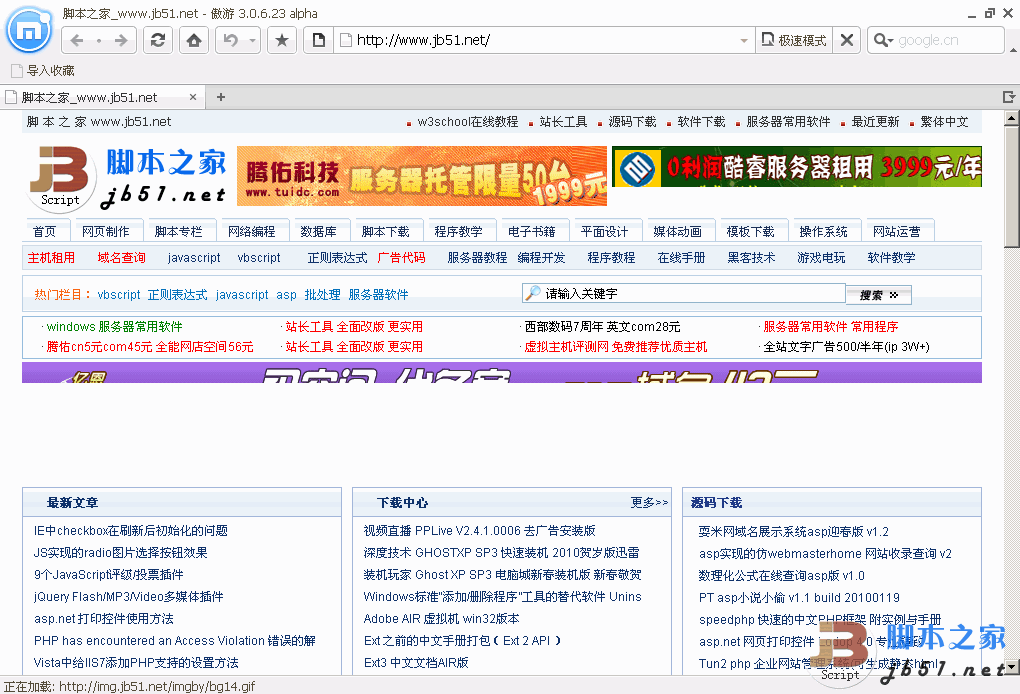Click the JB Script site logo
1020x694 pixels.
127,178
